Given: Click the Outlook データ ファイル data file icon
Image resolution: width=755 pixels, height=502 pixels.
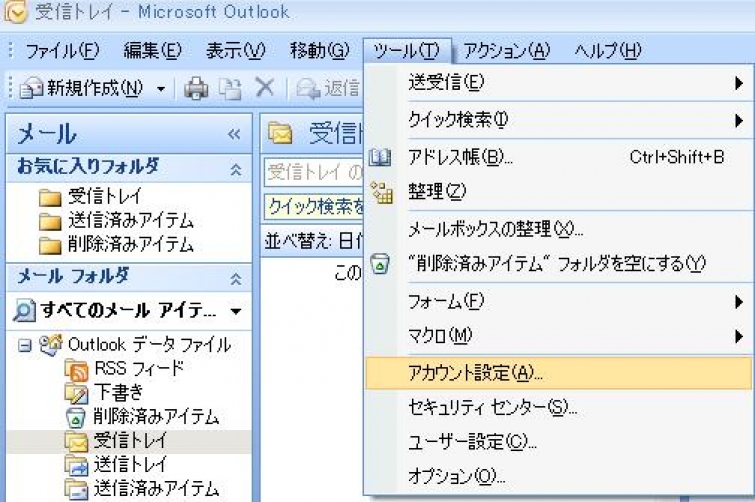Looking at the screenshot, I should [x=51, y=345].
